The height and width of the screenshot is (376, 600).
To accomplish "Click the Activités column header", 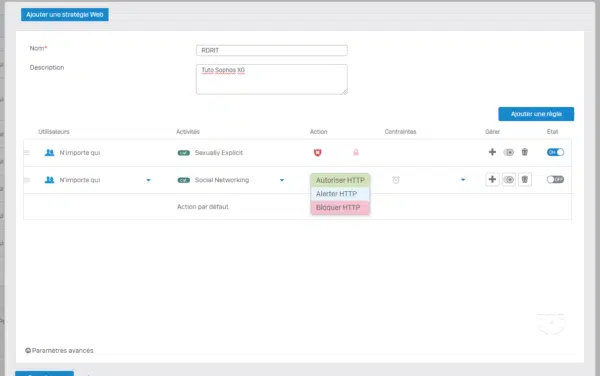I will [188, 132].
